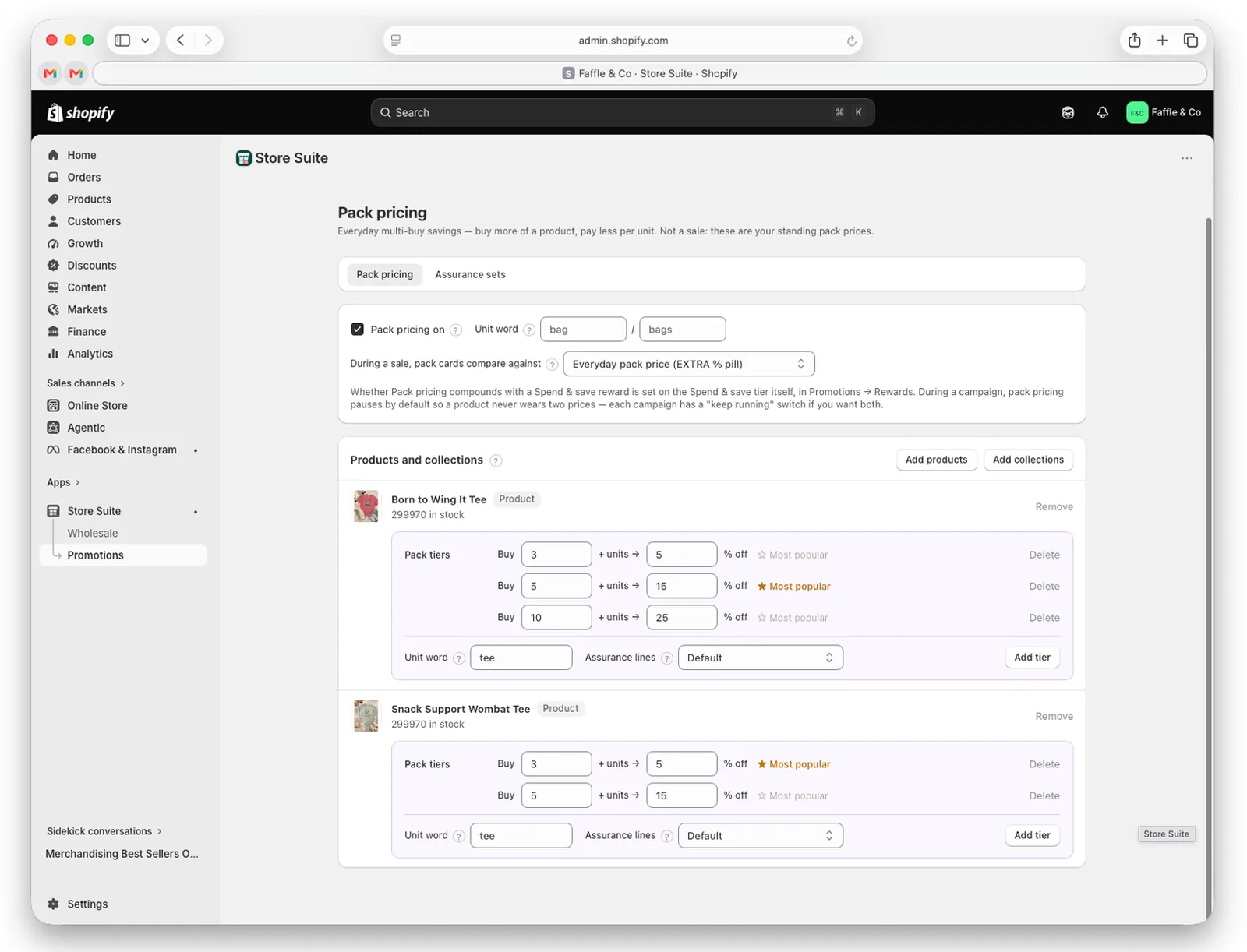The height and width of the screenshot is (952, 1247).
Task: Open the notifications bell
Action: [1102, 113]
